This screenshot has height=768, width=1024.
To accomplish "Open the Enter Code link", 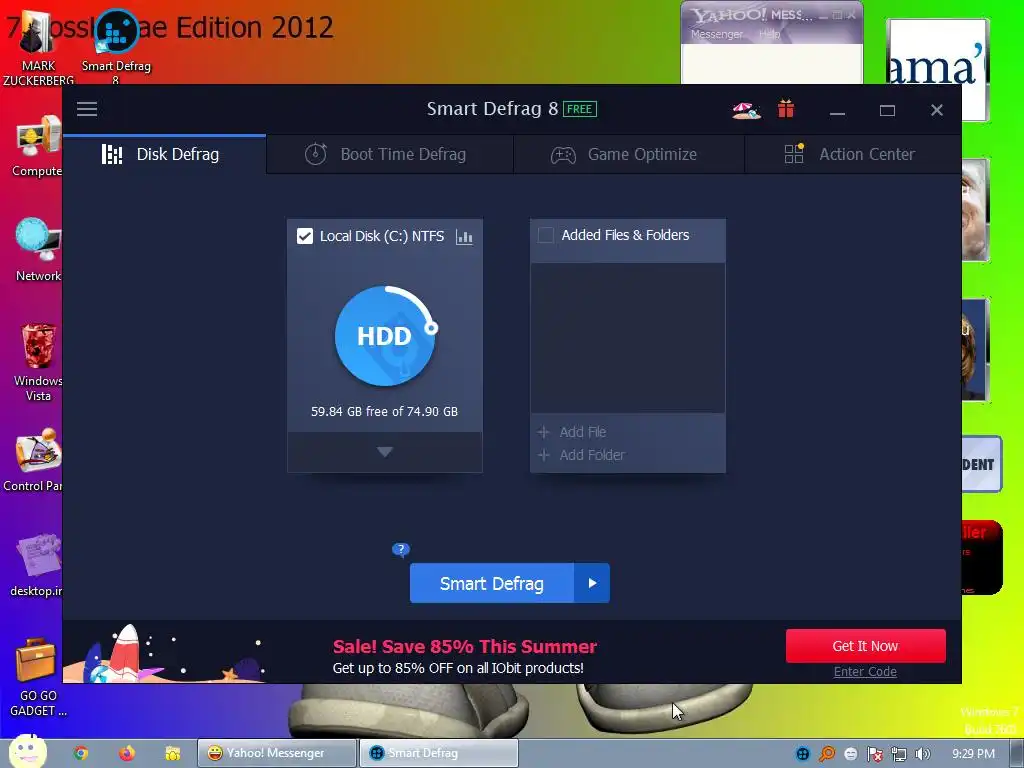I will [865, 671].
